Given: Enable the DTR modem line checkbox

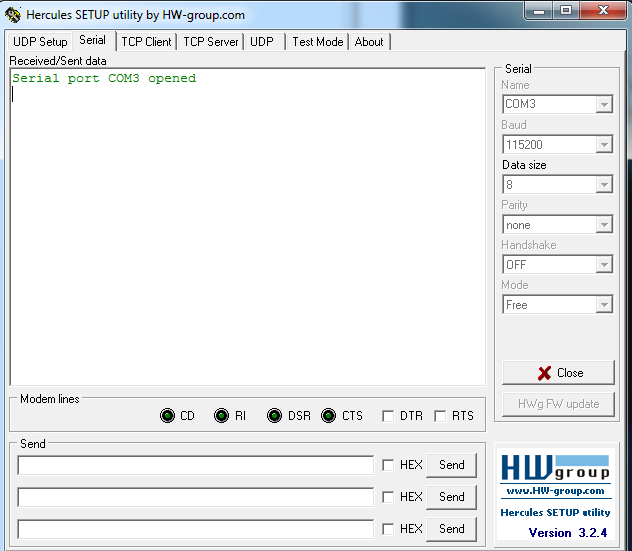Looking at the screenshot, I should click(388, 416).
